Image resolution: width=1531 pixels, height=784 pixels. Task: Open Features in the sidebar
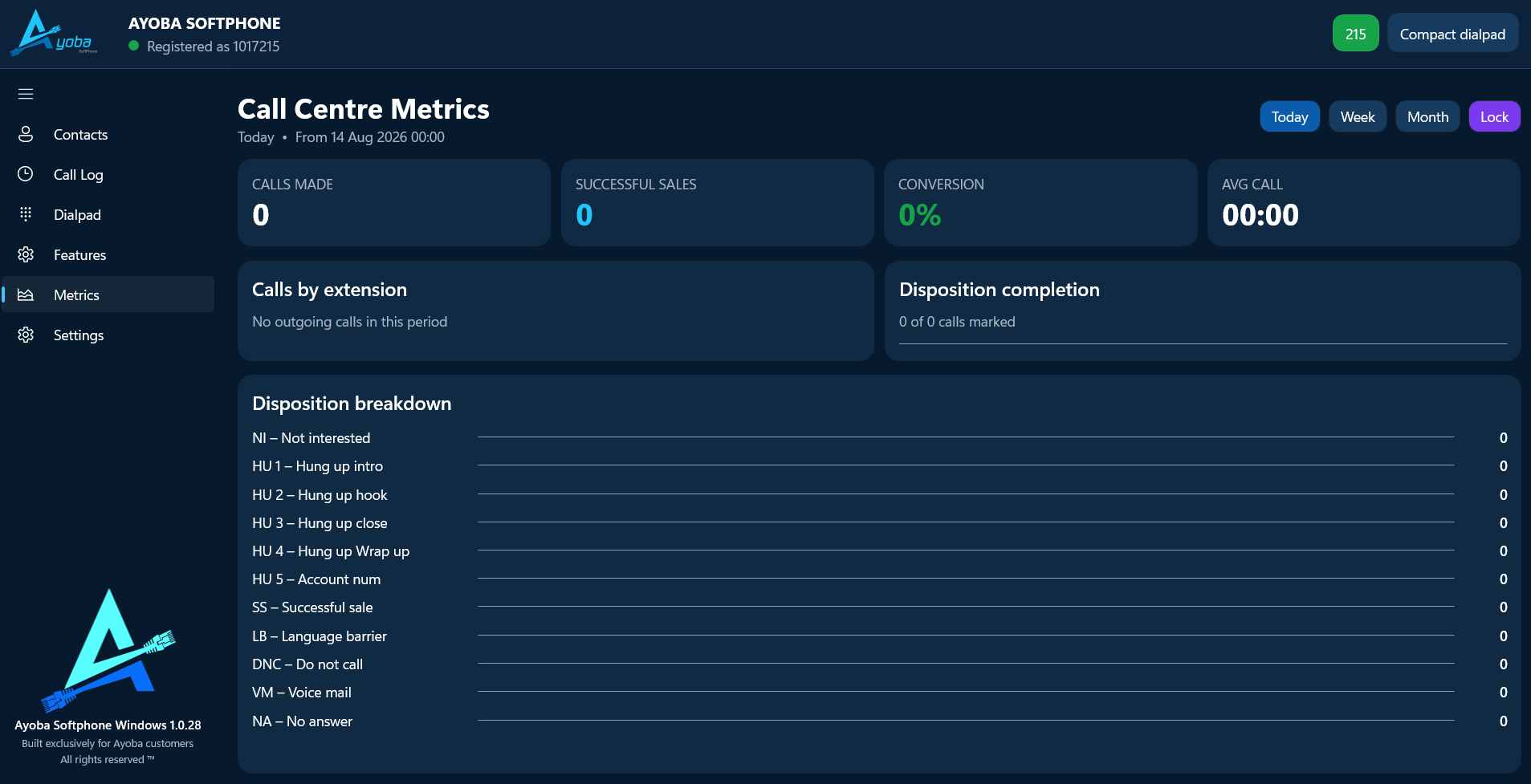[x=108, y=254]
